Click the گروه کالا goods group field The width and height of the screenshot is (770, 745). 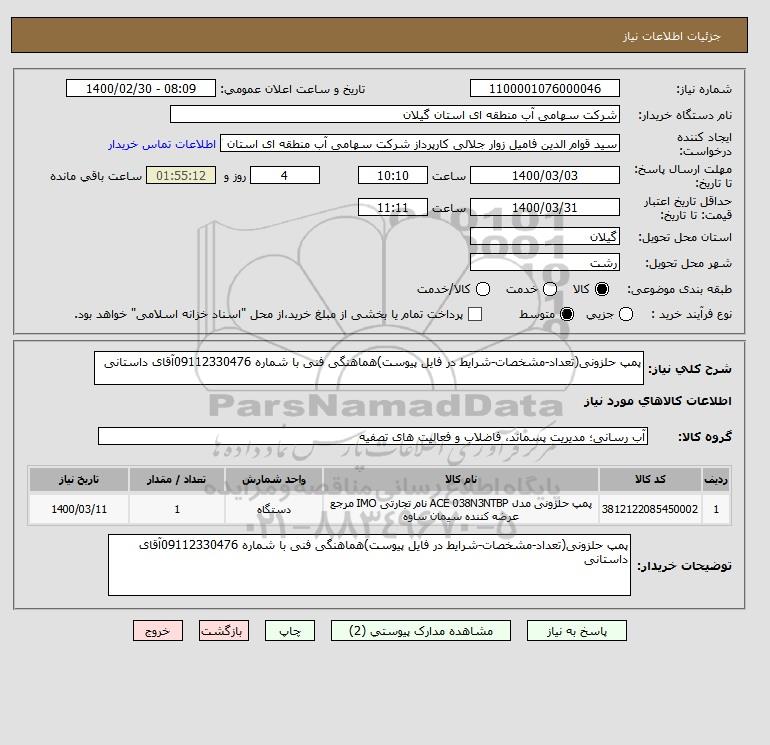click(x=373, y=436)
